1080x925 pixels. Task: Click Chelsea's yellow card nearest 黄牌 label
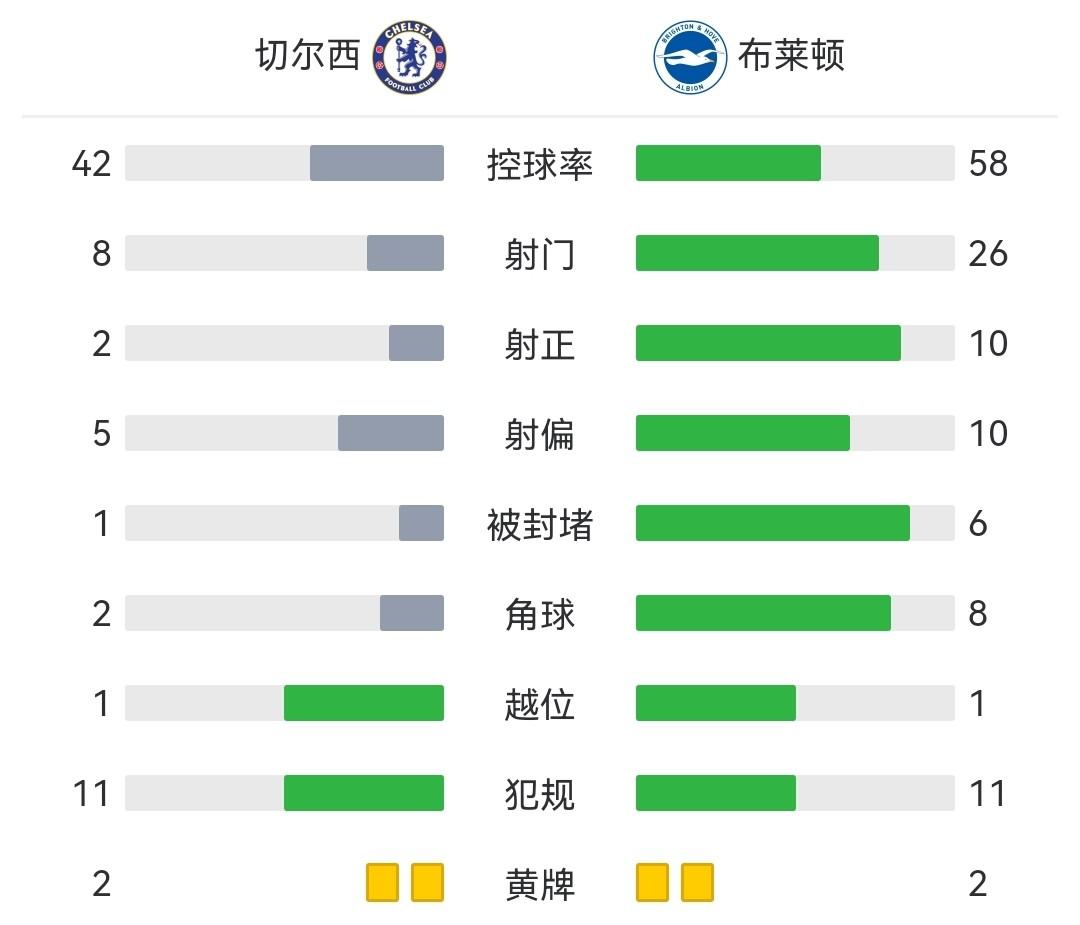click(x=428, y=883)
